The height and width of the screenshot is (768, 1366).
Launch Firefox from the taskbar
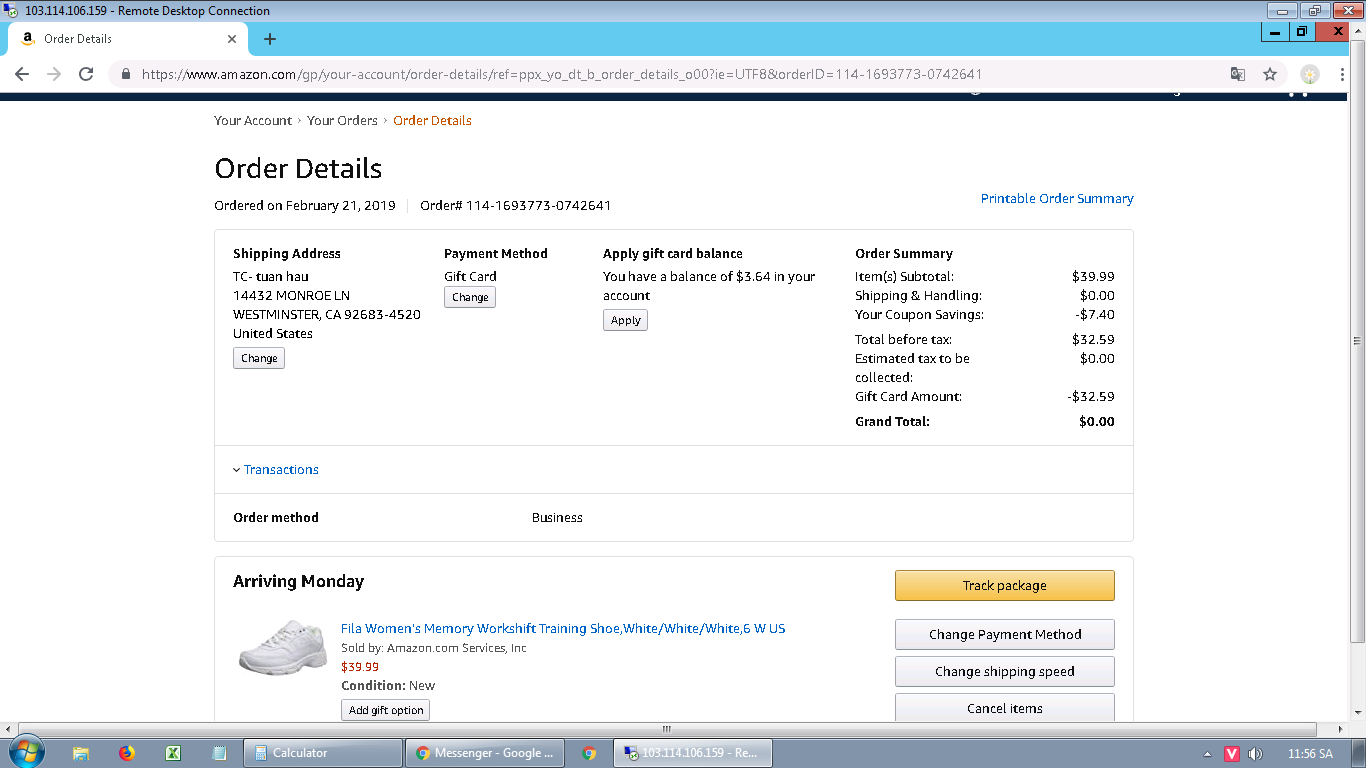127,753
